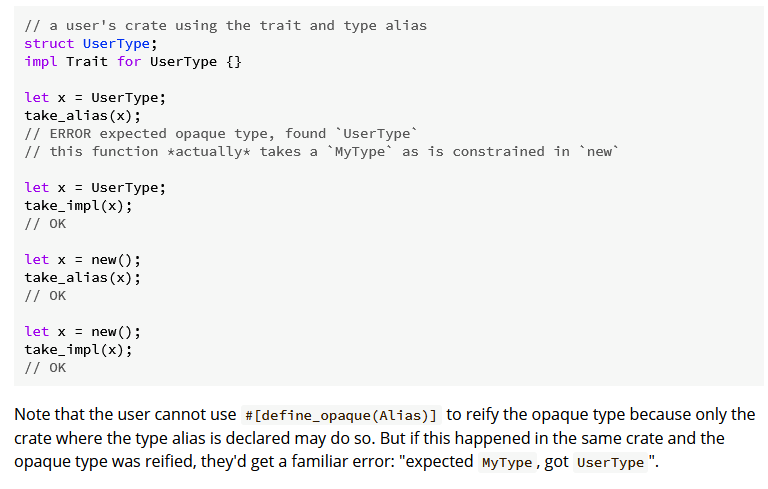Screen dimensions: 768x489
Task: Click the #[define_opaque(Alias)] inline code
Action: 341,416
